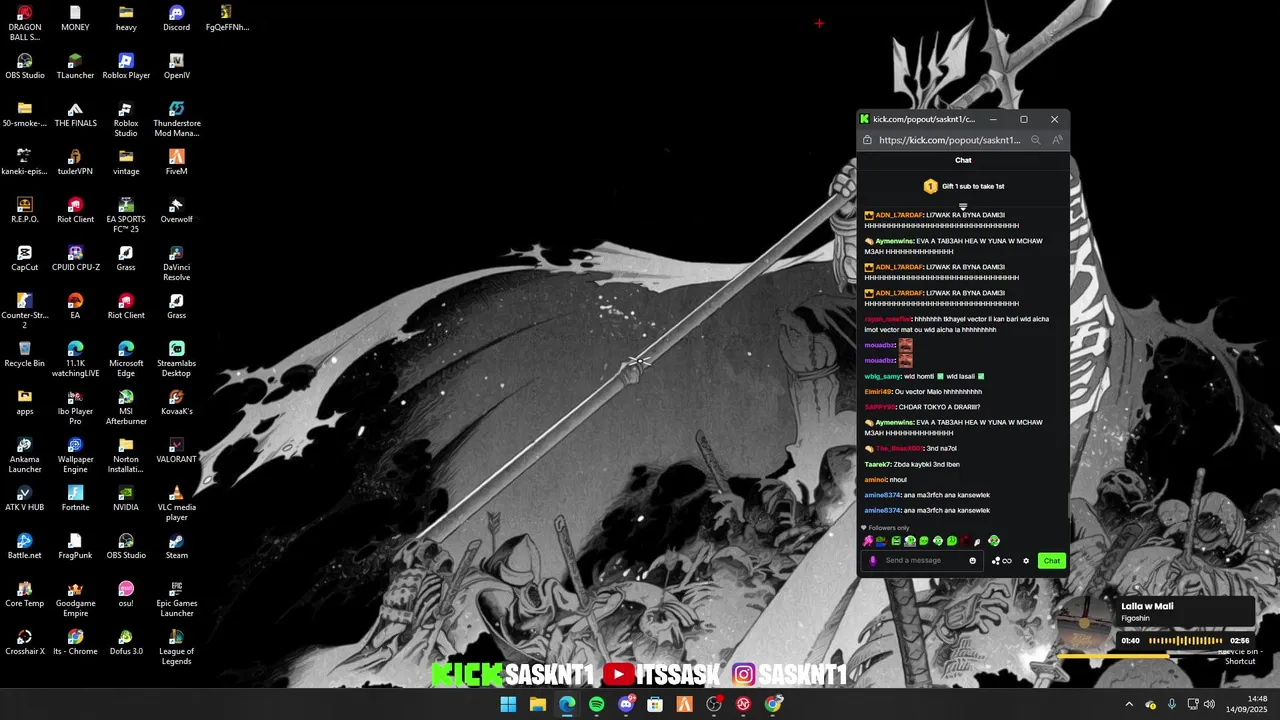1280x720 pixels.
Task: Open the Streamlabs Desktop shortcut
Action: point(176,359)
